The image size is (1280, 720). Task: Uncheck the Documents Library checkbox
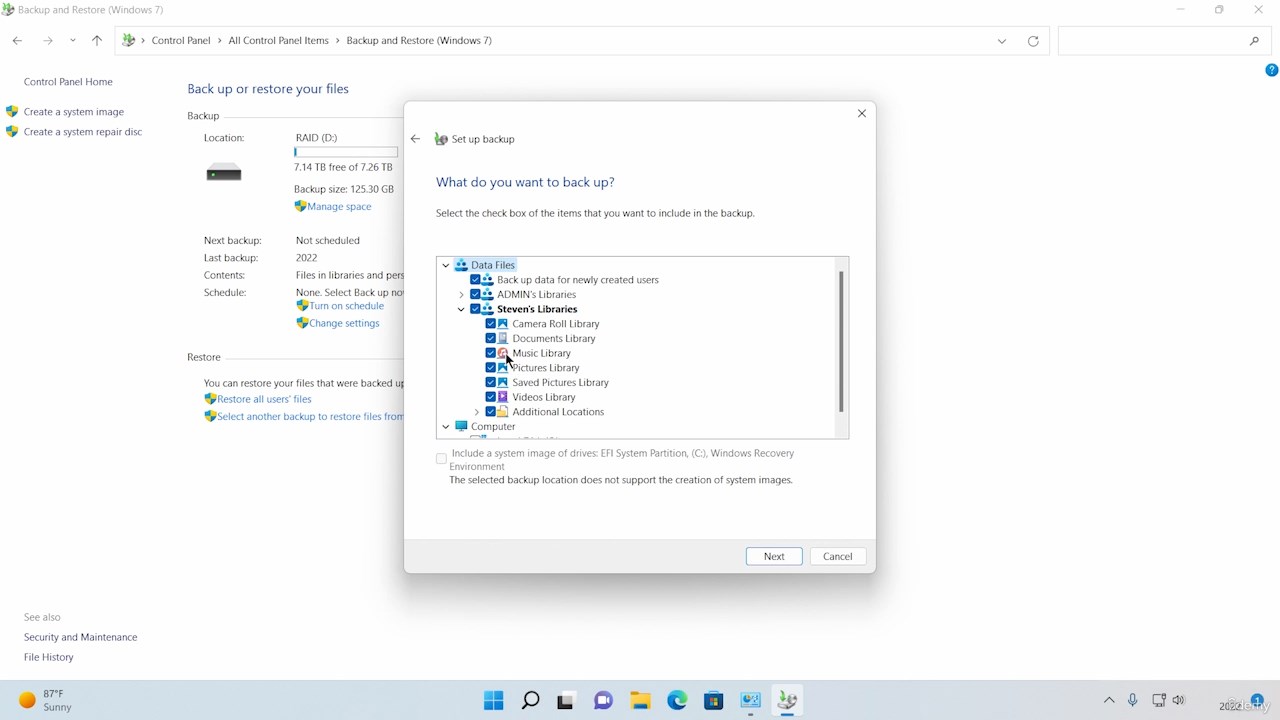click(491, 338)
